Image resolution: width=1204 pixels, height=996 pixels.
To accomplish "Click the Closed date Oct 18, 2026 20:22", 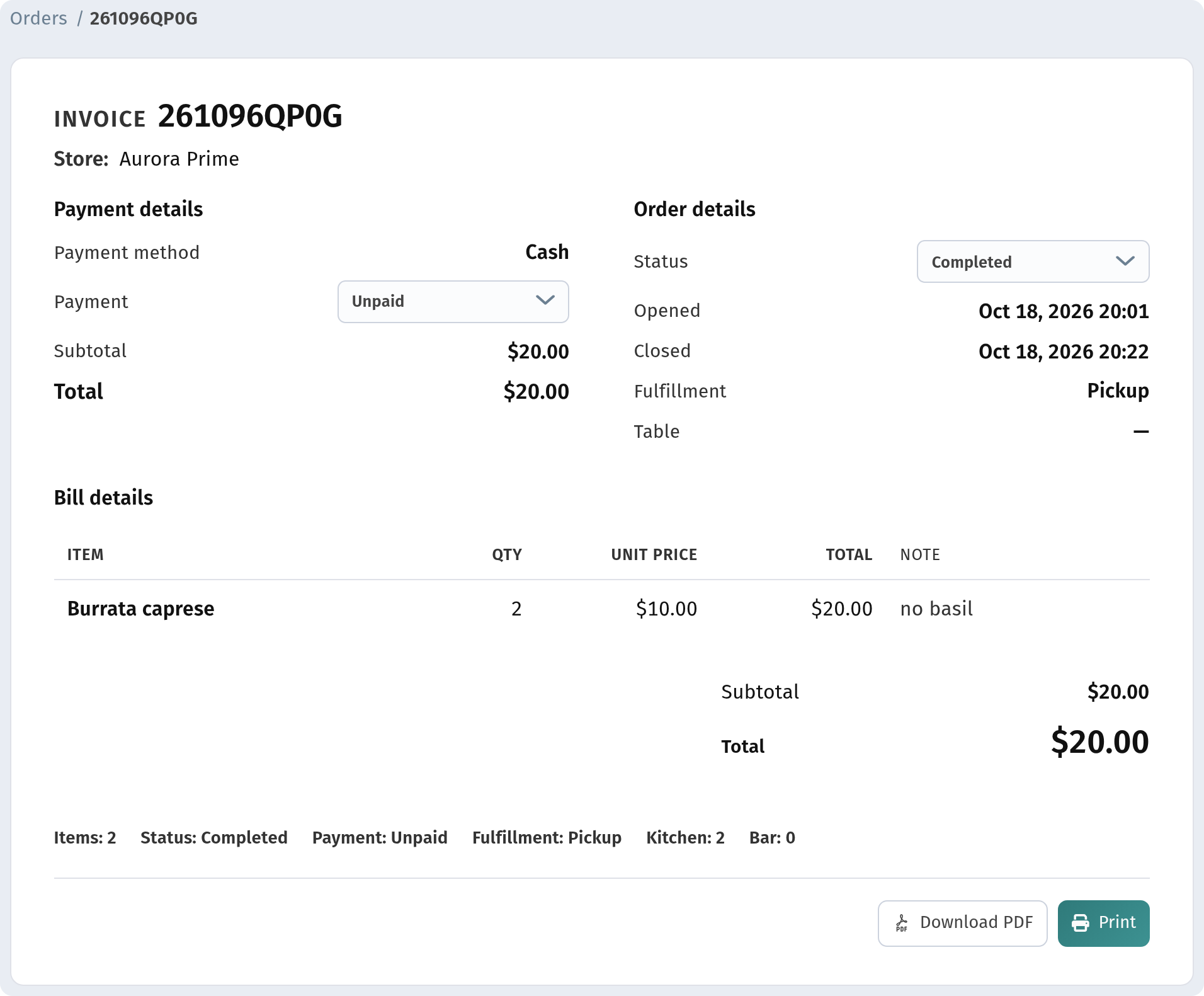I will tap(1064, 352).
